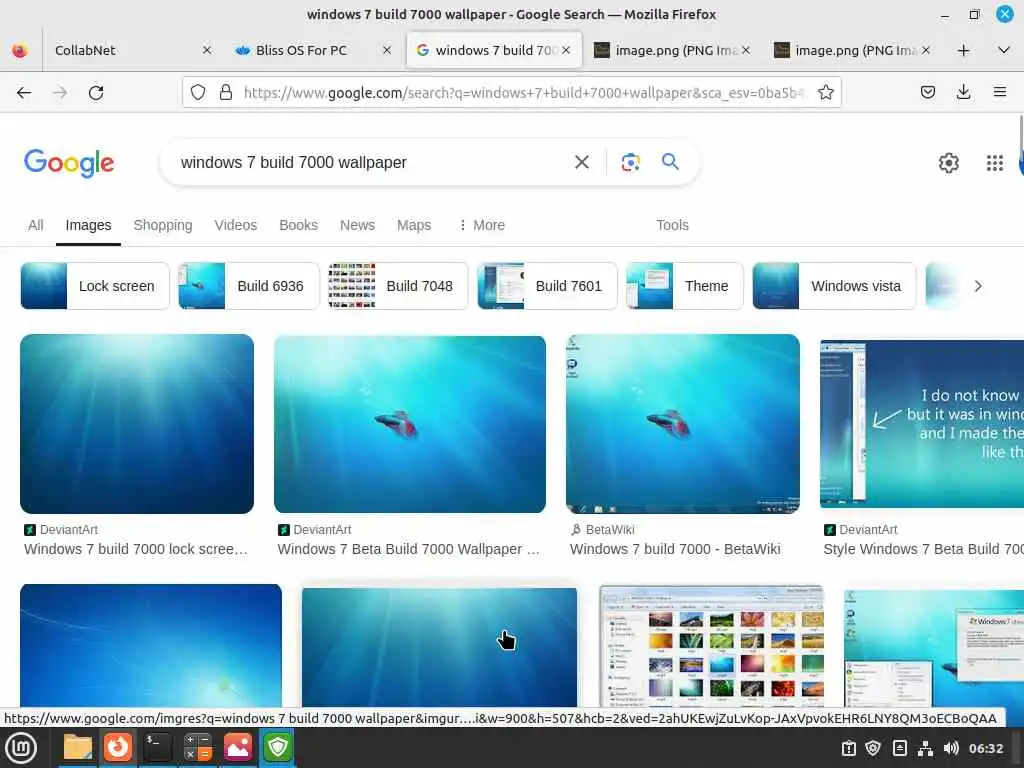Viewport: 1024px width, 768px height.
Task: Open the tracking protection shield icon
Action: [x=198, y=93]
